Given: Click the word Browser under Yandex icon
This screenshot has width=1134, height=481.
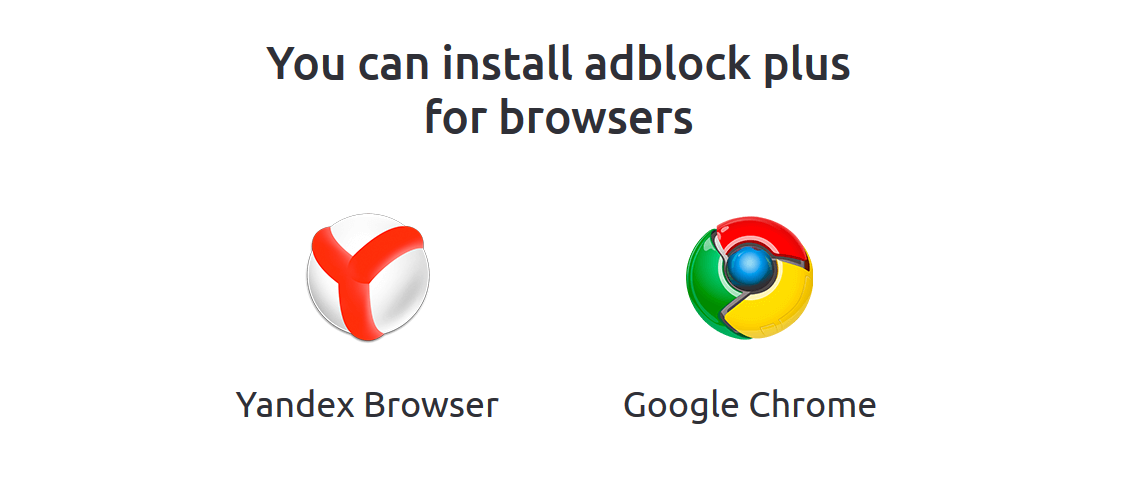Looking at the screenshot, I should 431,405.
